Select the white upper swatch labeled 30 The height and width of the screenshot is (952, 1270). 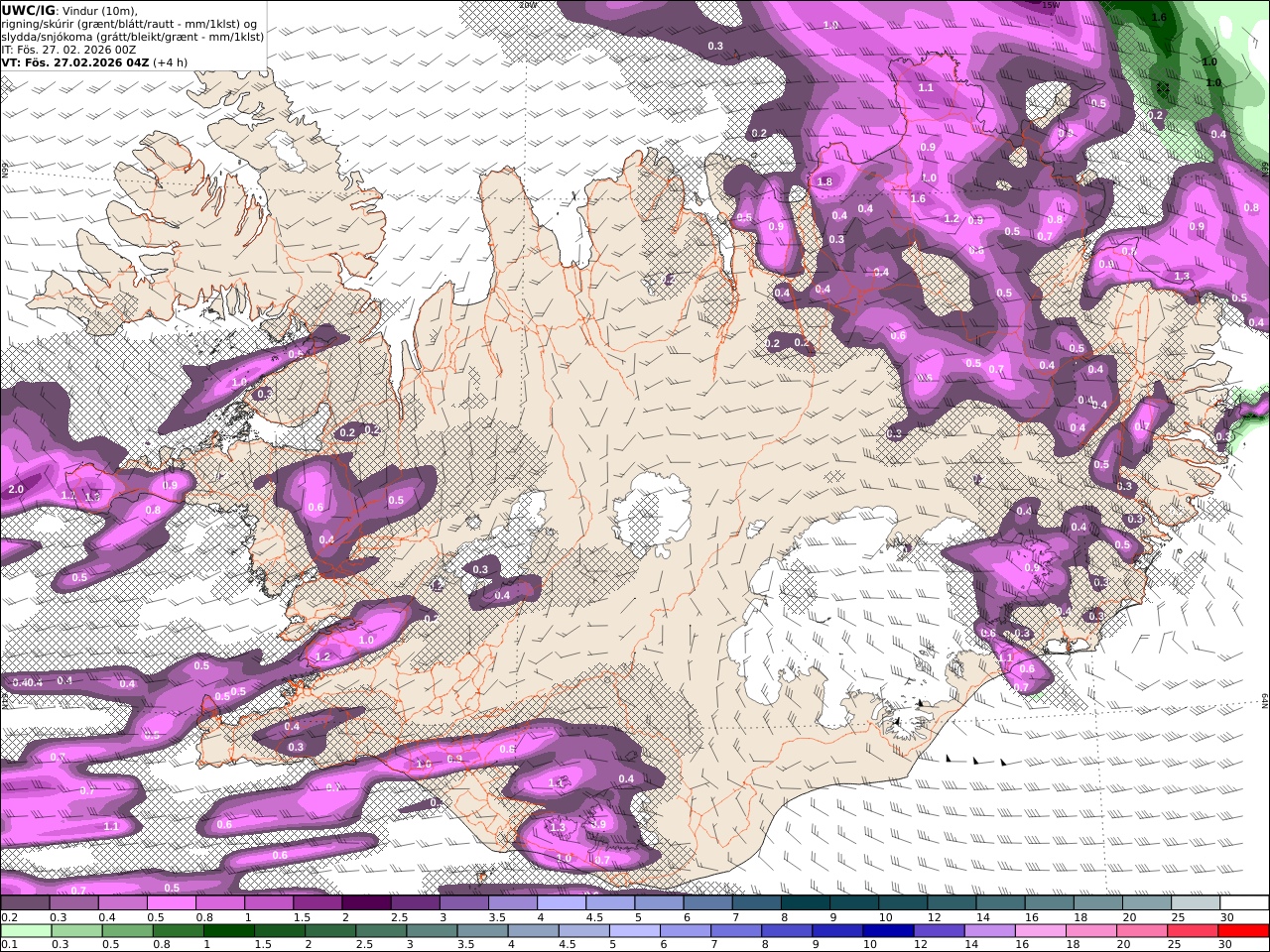click(1244, 903)
